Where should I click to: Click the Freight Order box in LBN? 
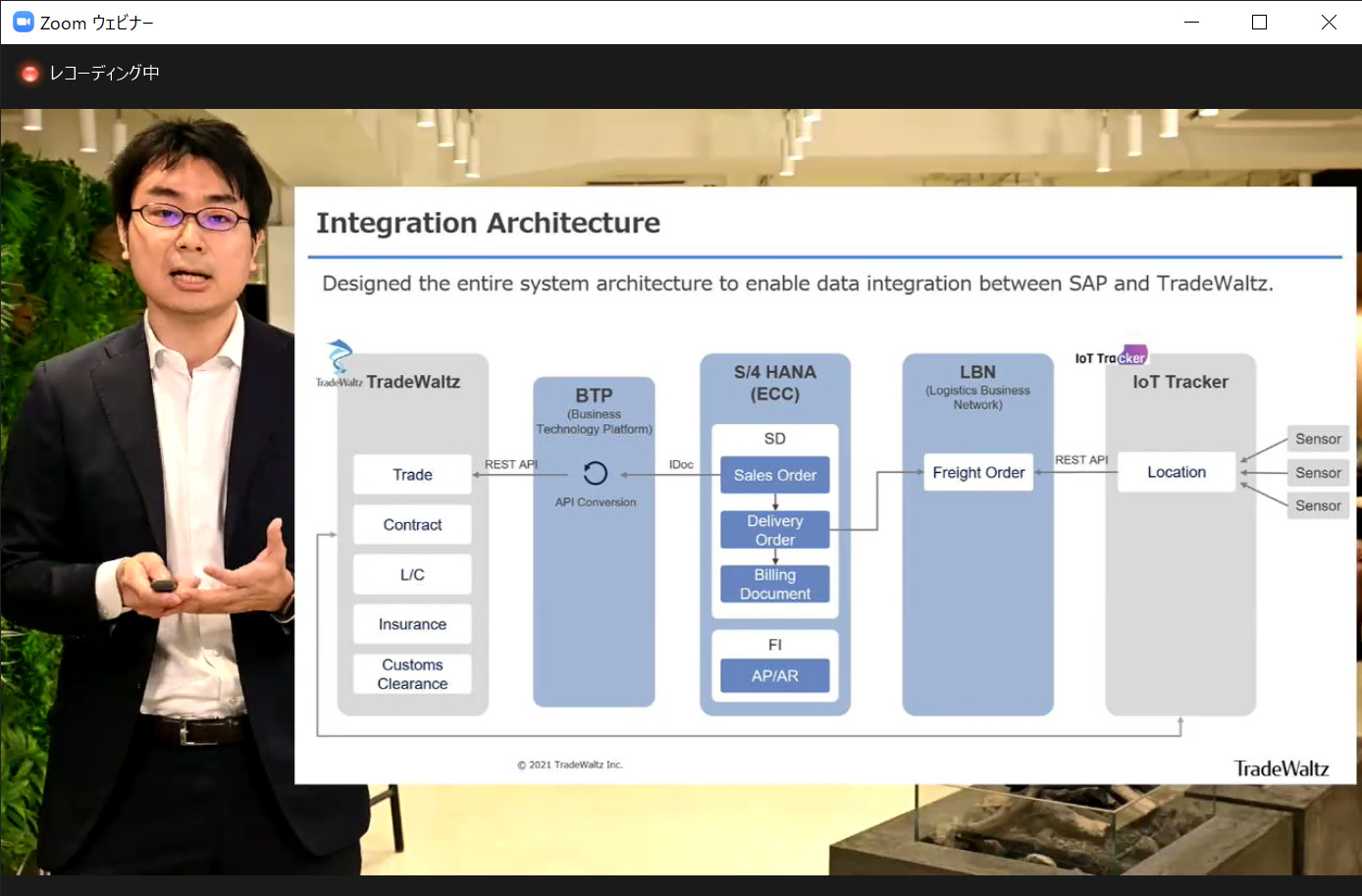pos(978,472)
